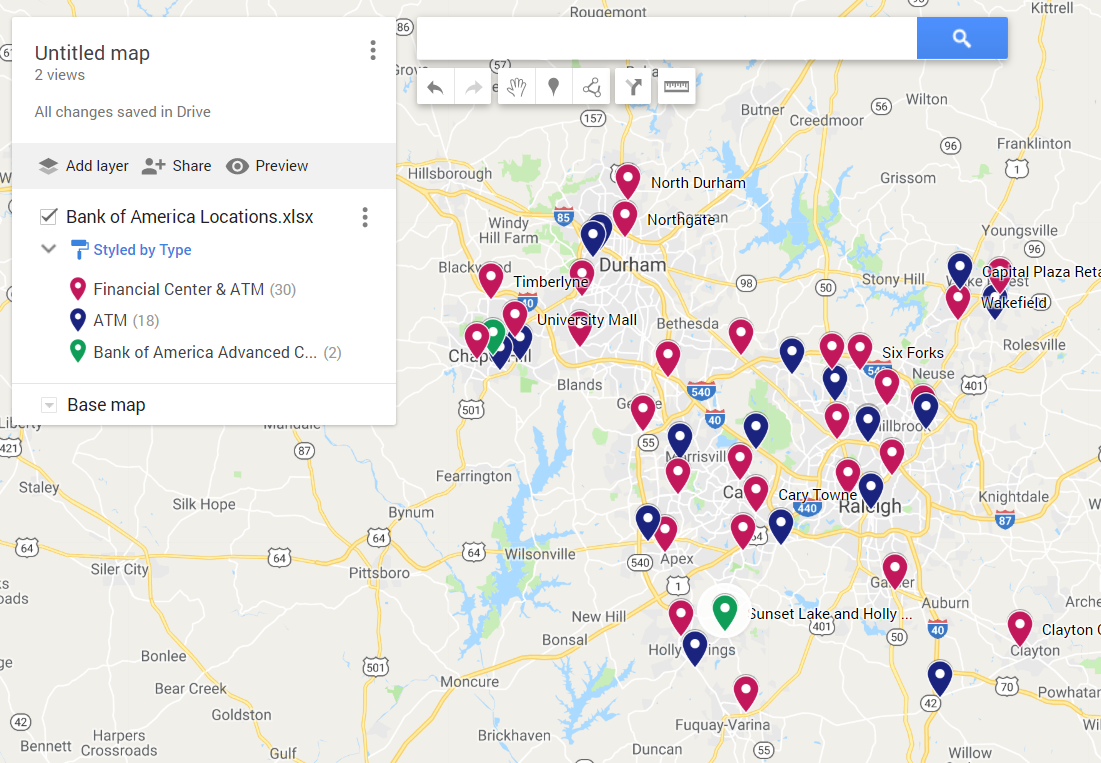Image resolution: width=1101 pixels, height=763 pixels.
Task: Click the map search input field
Action: tap(667, 38)
